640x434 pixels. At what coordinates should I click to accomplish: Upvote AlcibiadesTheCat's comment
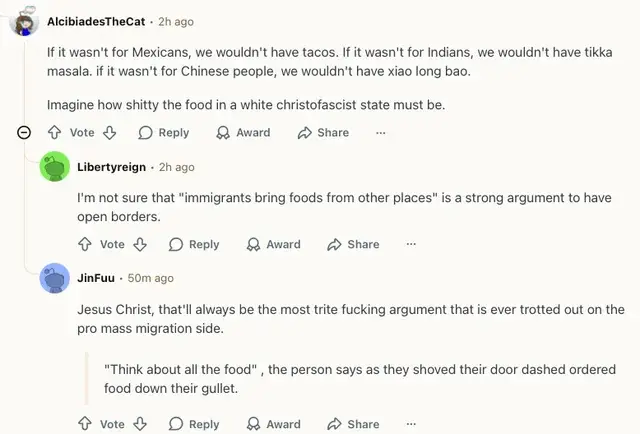click(x=55, y=133)
